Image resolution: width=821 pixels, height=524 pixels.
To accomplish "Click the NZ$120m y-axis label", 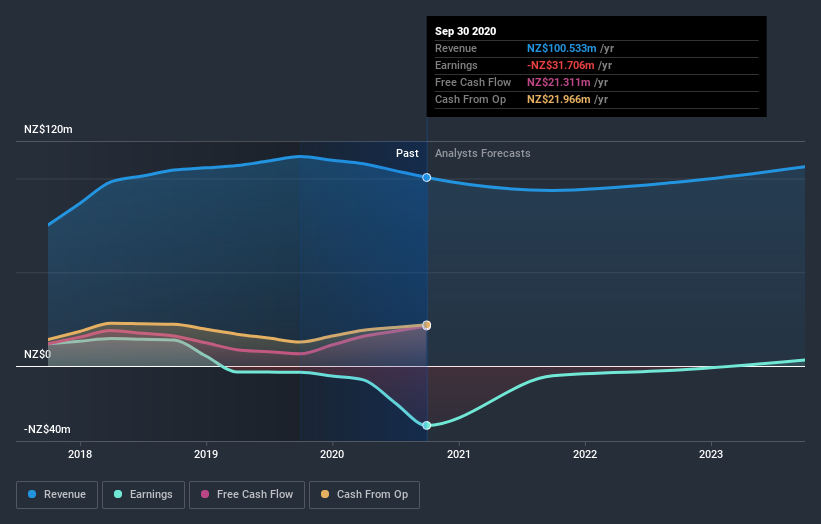I will (x=48, y=129).
